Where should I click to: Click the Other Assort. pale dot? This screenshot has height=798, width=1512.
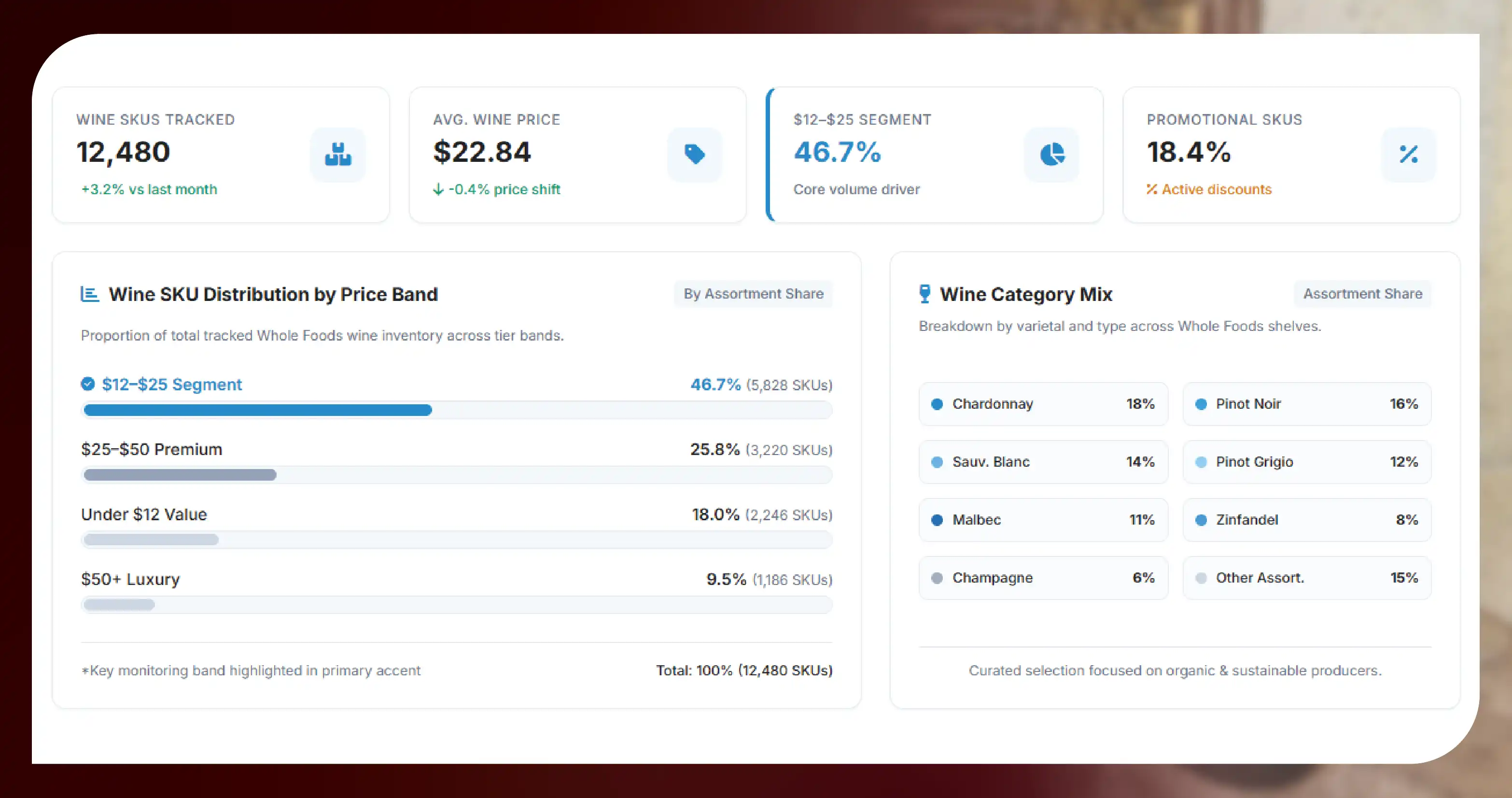[1201, 578]
